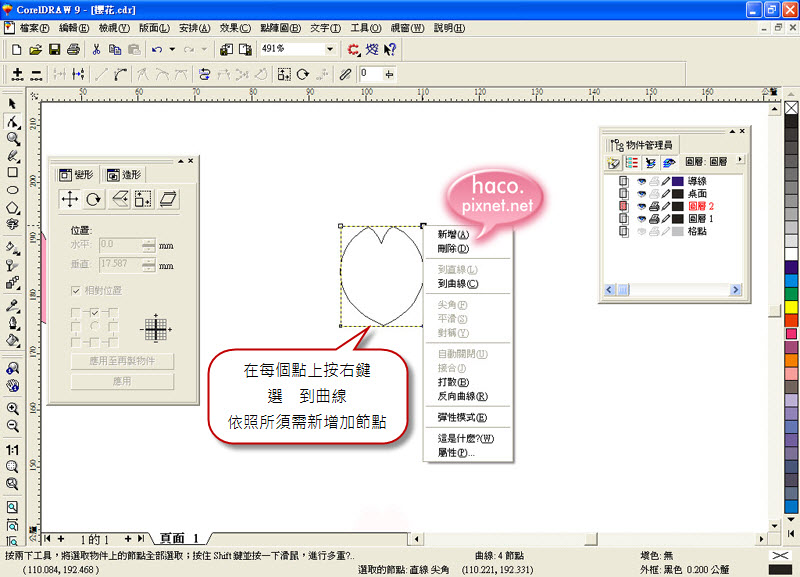The width and height of the screenshot is (800, 577).
Task: Tick the top-right anchor point checkbox
Action: 113,312
